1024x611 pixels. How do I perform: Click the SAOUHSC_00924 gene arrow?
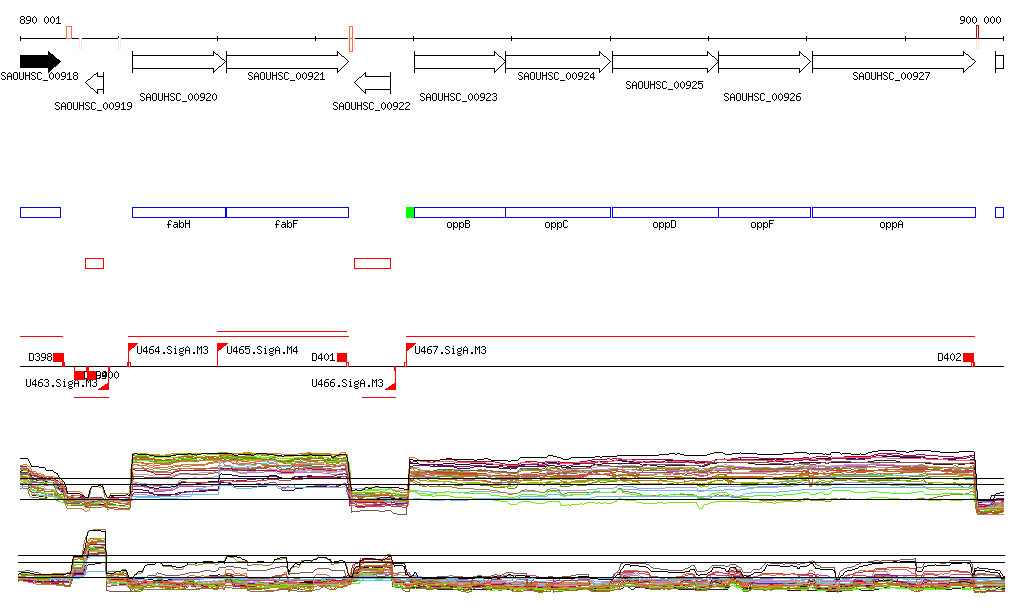point(558,62)
